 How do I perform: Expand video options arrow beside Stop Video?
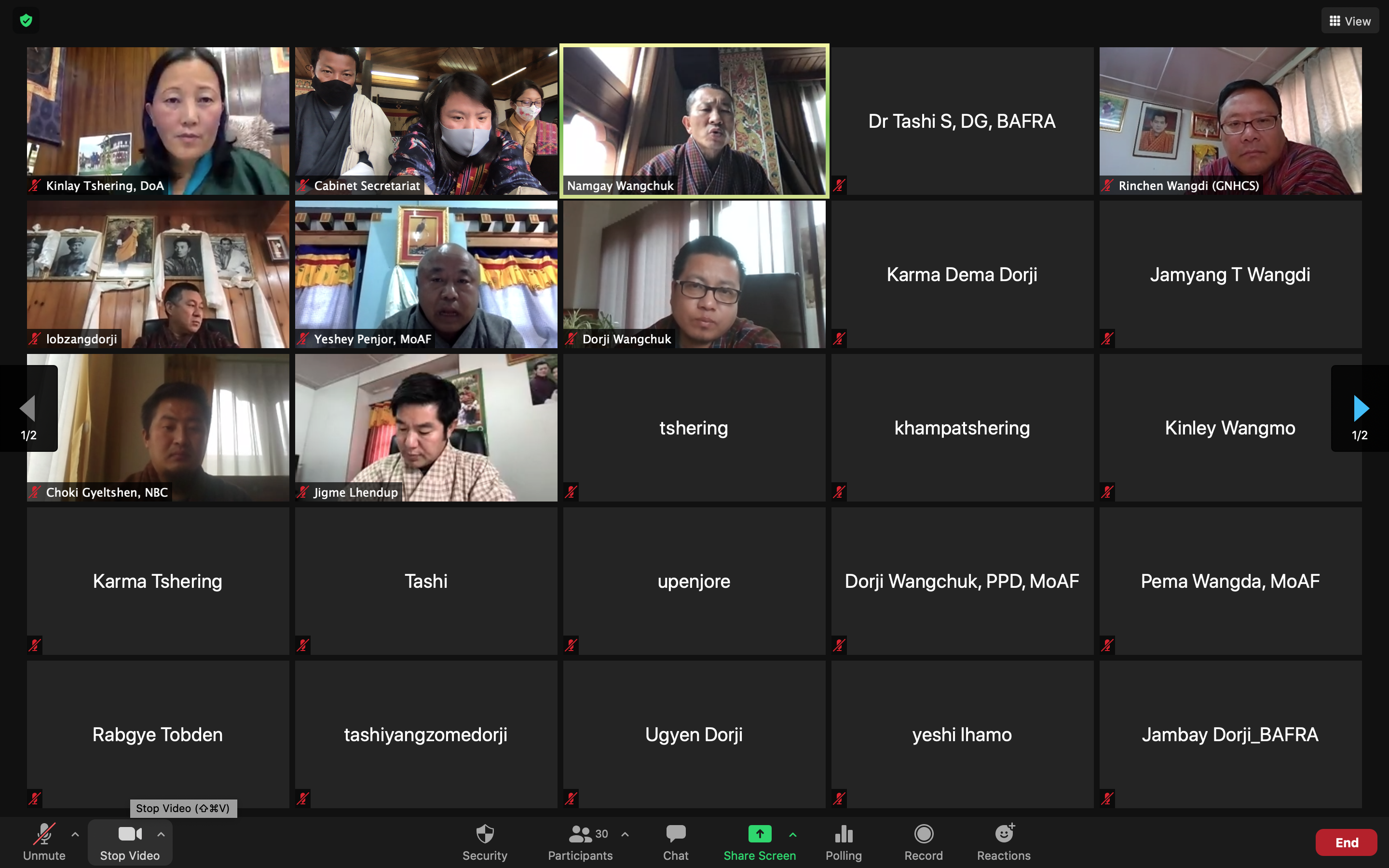point(161,834)
